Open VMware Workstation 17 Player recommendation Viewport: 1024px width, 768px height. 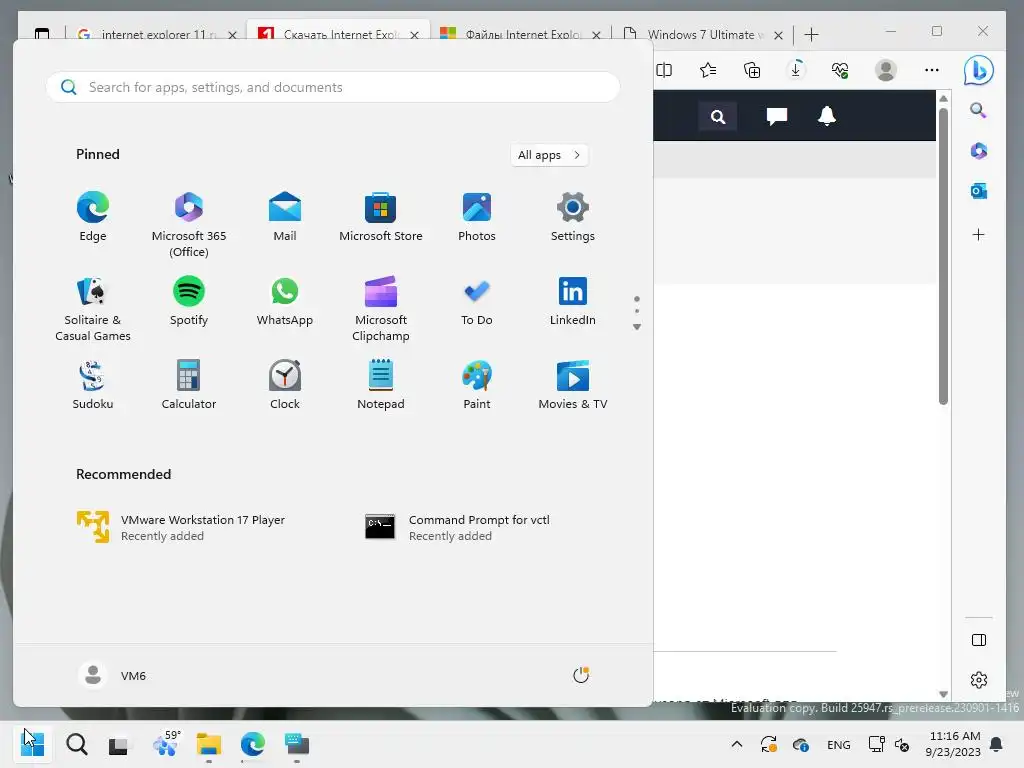pos(181,527)
